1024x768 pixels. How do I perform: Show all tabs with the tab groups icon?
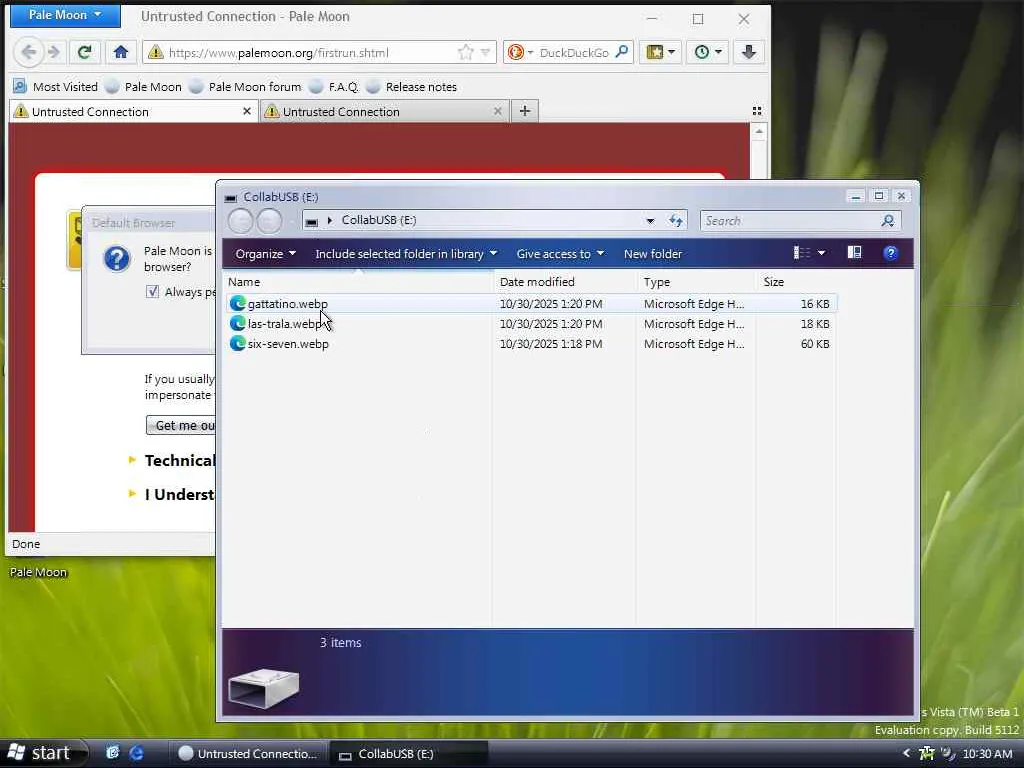click(x=757, y=111)
